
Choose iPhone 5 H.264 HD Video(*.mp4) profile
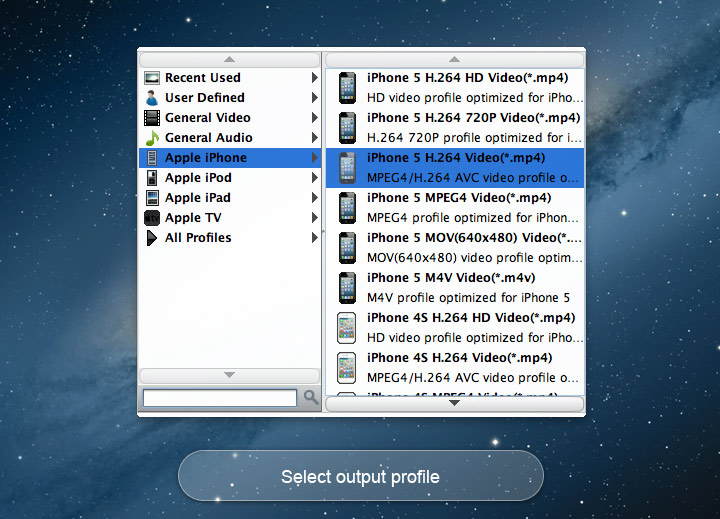[455, 88]
